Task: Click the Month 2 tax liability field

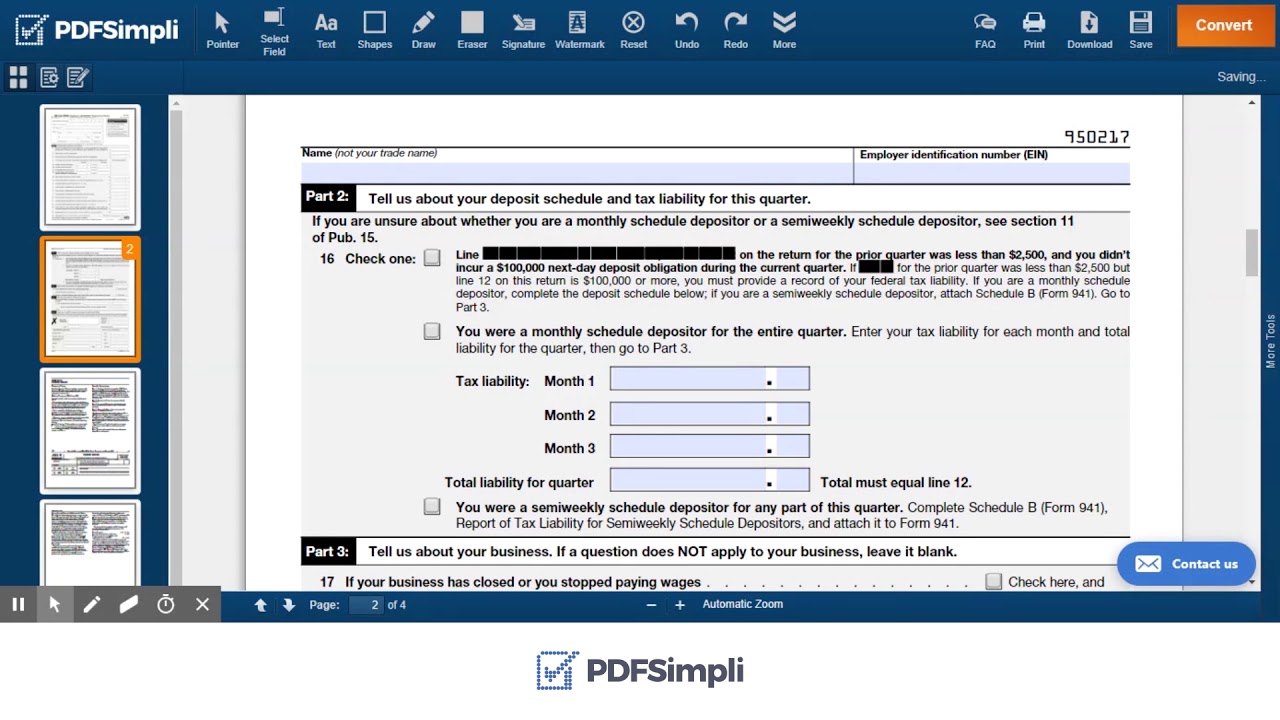Action: [710, 414]
